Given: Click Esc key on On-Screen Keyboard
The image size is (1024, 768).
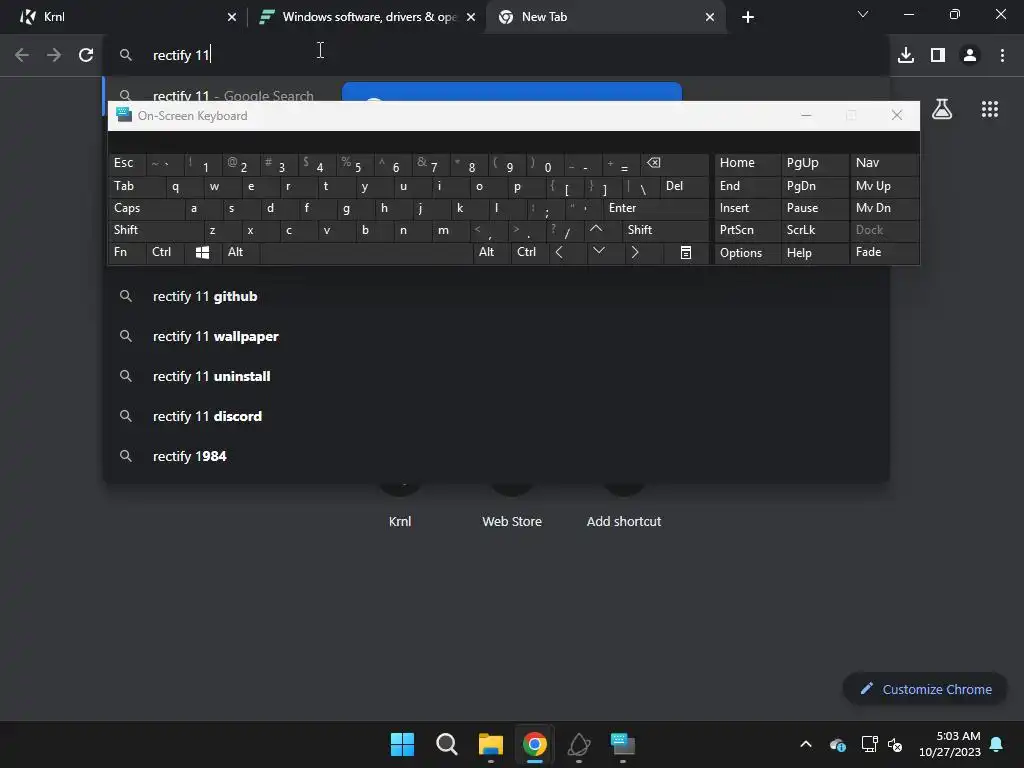Looking at the screenshot, I should pyautogui.click(x=127, y=164).
